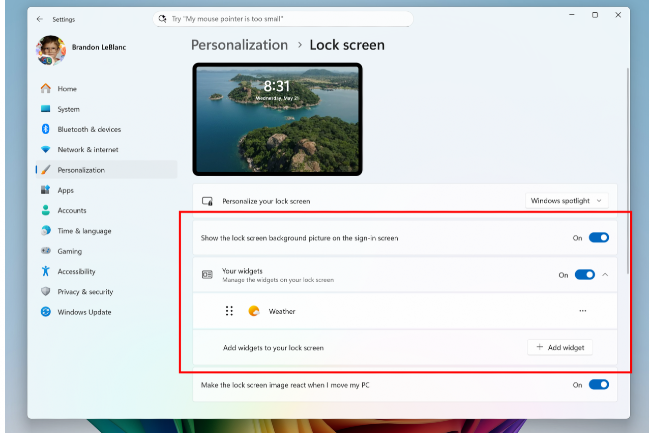Toggle lock screen background on sign-in screen
This screenshot has height=433, width=650.
point(598,238)
